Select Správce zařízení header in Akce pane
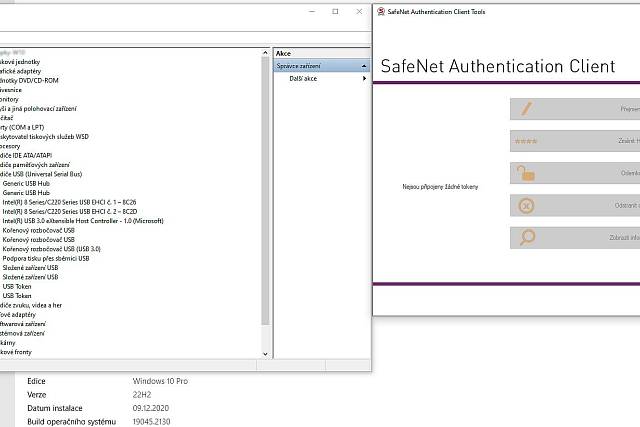Screen dimensions: 640x427 [322, 66]
